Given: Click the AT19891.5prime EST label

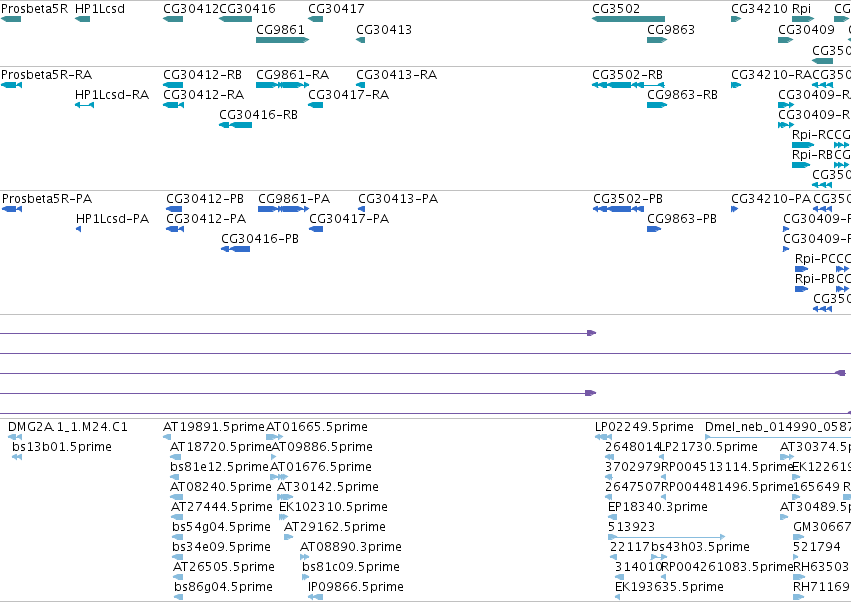Looking at the screenshot, I should click(214, 427).
